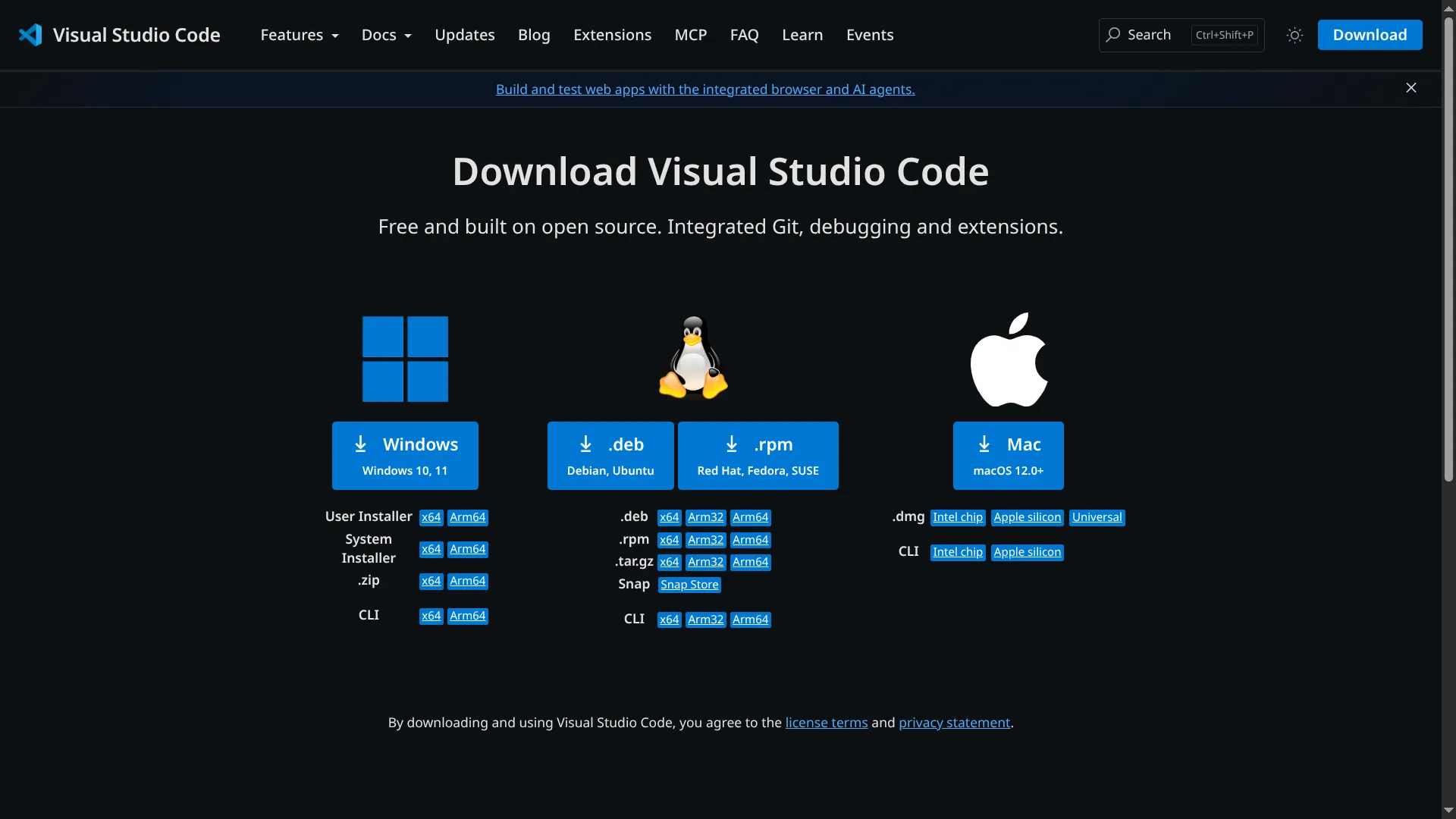The image size is (1456, 819).
Task: Download the Linux .rpm Arm64 package
Action: pyautogui.click(x=751, y=540)
